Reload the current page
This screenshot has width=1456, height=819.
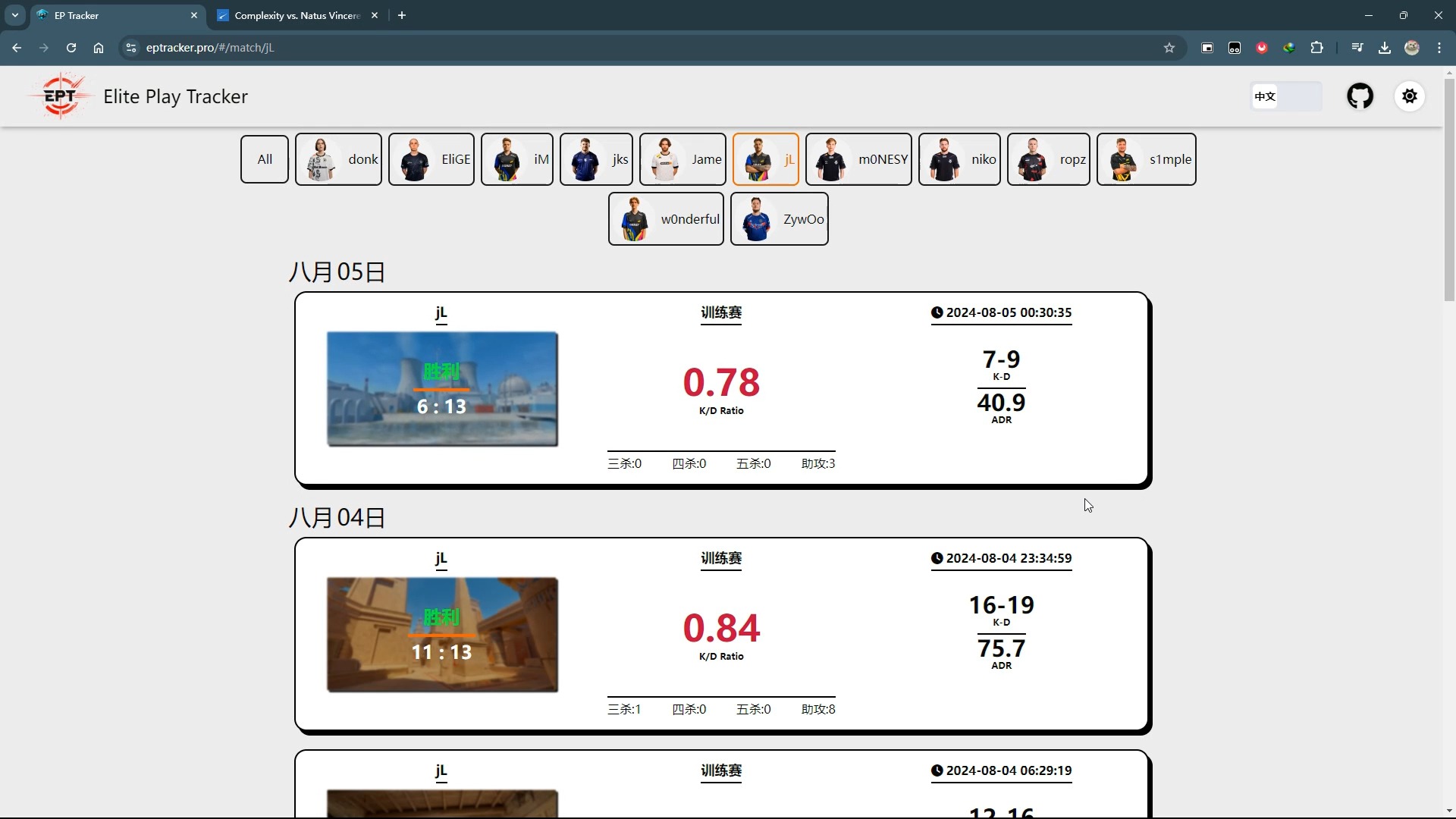coord(71,48)
